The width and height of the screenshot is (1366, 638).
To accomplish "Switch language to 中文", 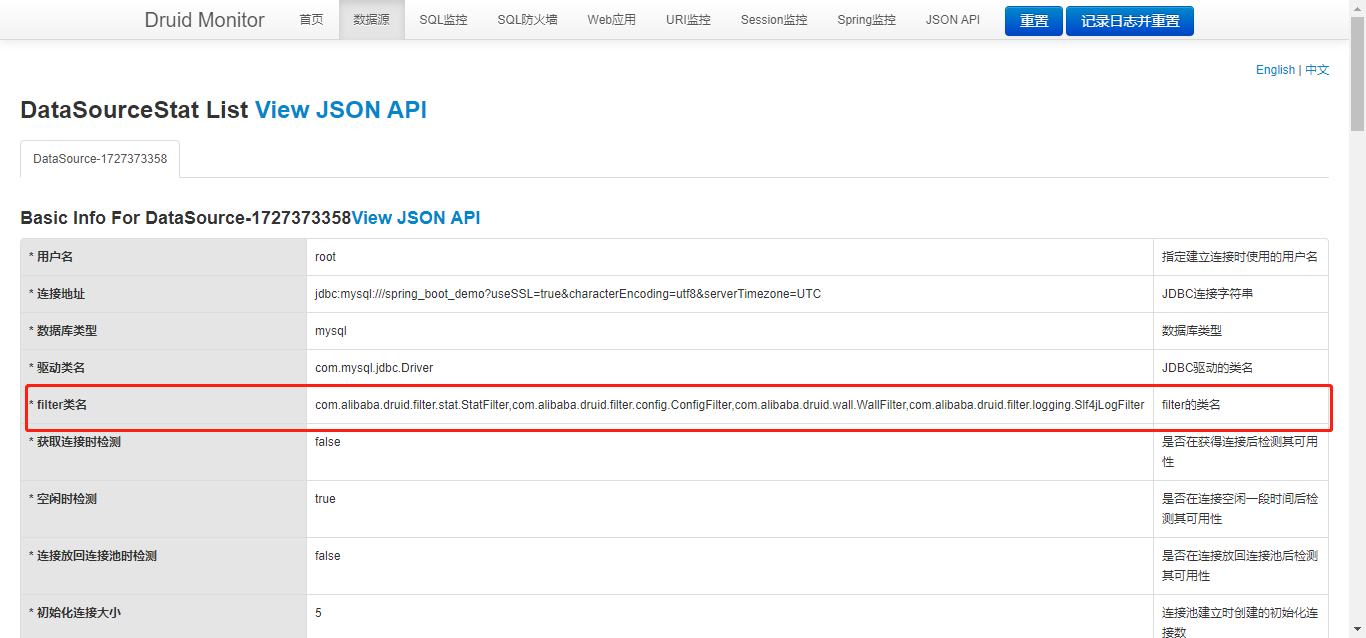I will pos(1317,70).
